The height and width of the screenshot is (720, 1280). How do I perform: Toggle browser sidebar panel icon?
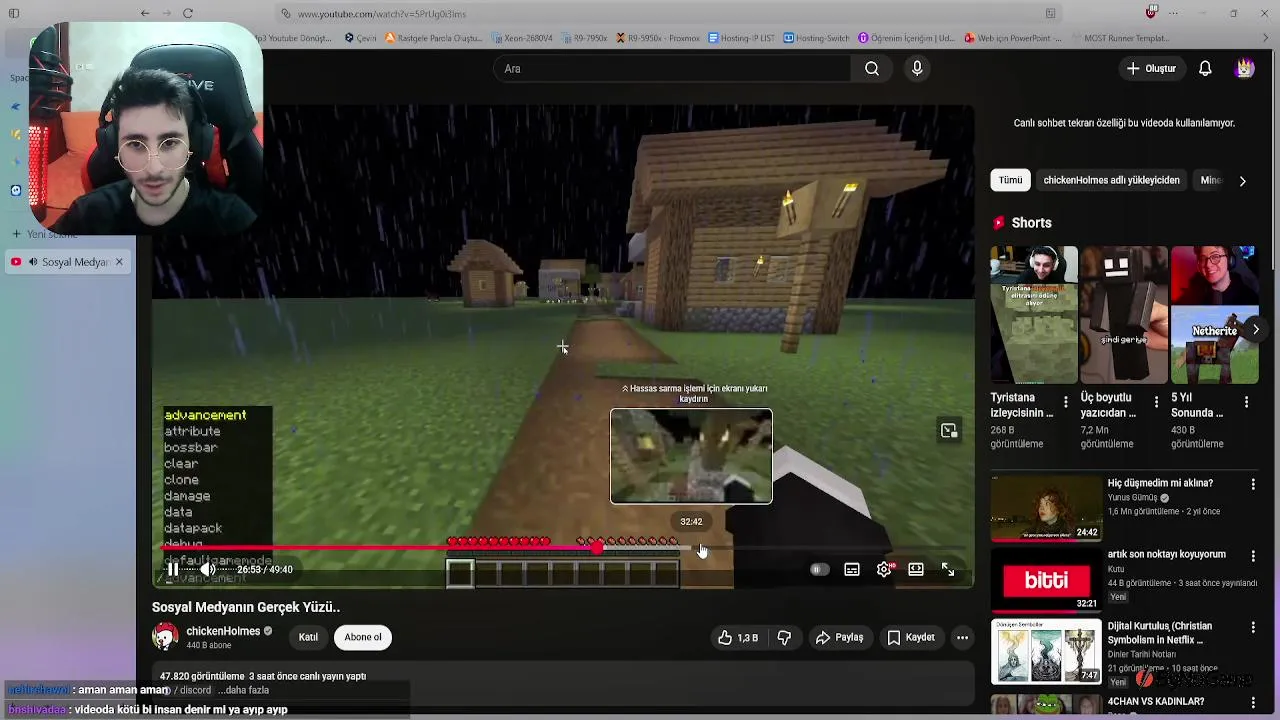(x=14, y=13)
